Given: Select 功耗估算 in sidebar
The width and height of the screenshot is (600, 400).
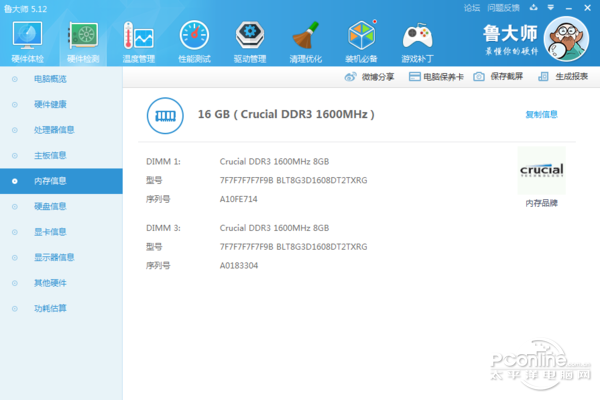Looking at the screenshot, I should pos(50,309).
